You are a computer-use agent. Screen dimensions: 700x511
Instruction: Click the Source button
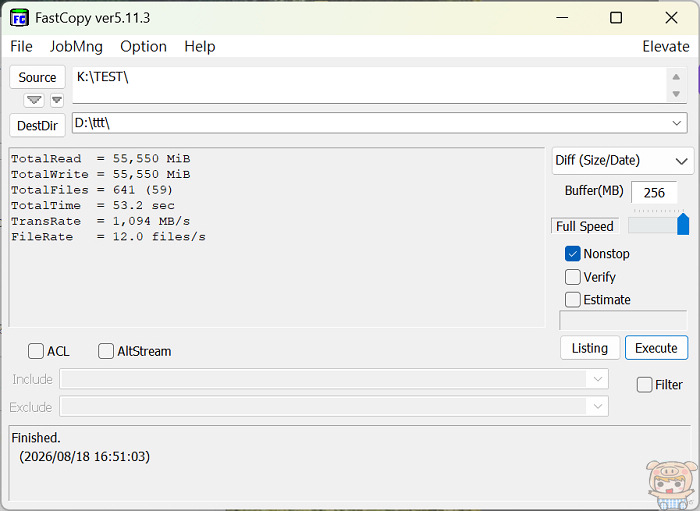pyautogui.click(x=38, y=77)
